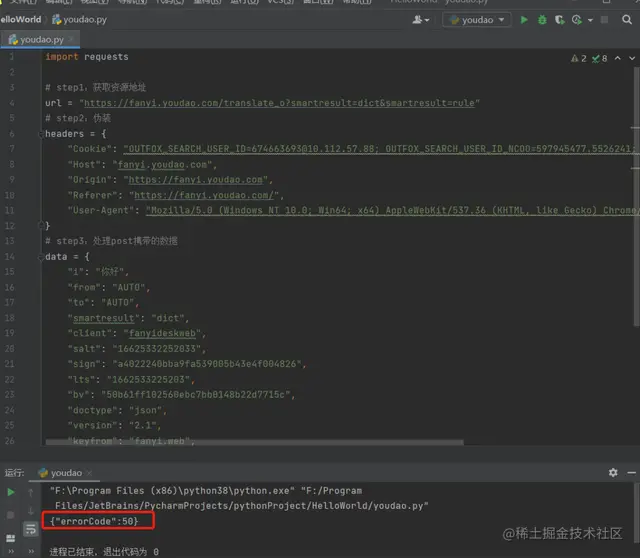Open the youdao run configuration dropdown
This screenshot has height=558, width=640.
477,20
